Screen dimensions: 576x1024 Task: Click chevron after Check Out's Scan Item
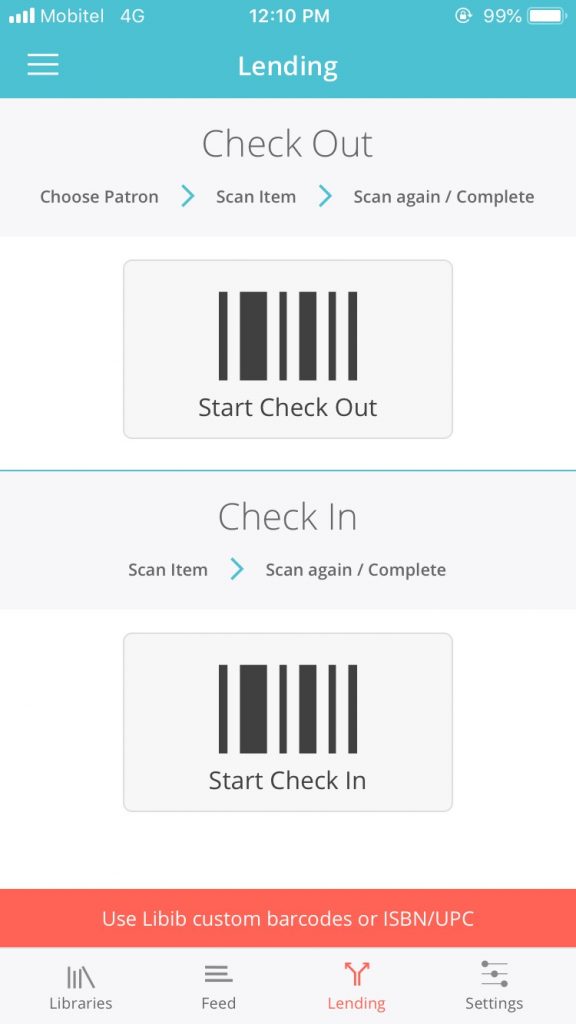[x=325, y=197]
